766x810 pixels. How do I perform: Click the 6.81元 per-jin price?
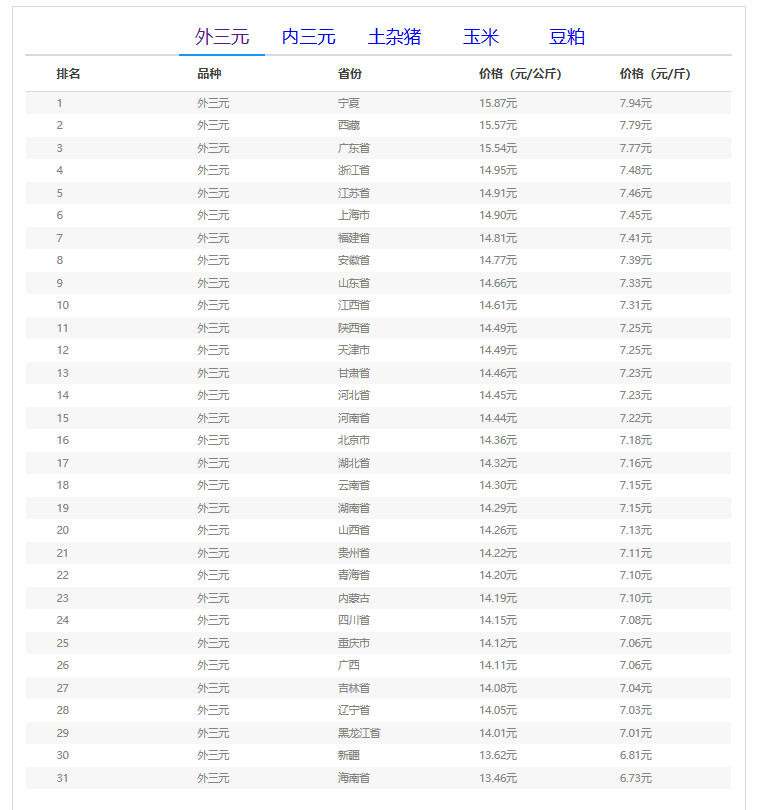(x=636, y=755)
